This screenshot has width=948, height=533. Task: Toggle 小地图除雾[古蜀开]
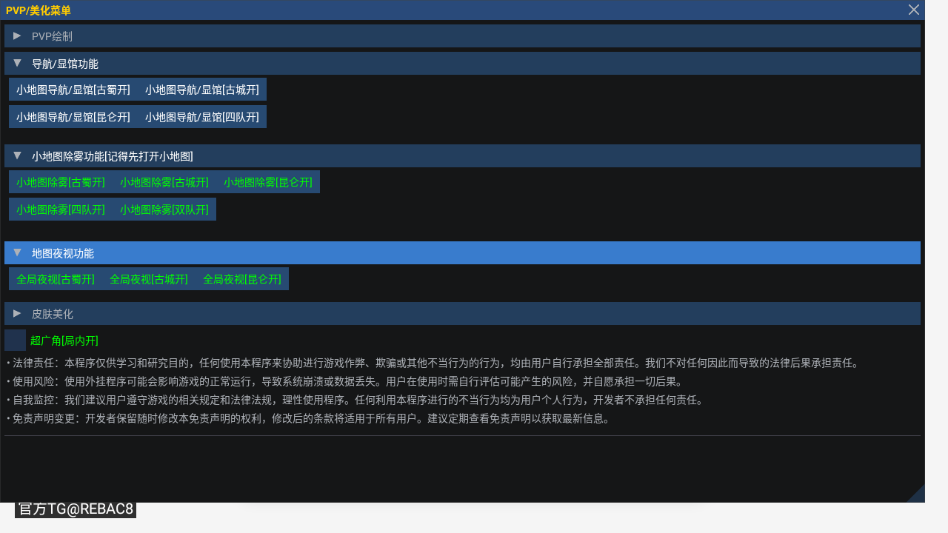point(60,182)
